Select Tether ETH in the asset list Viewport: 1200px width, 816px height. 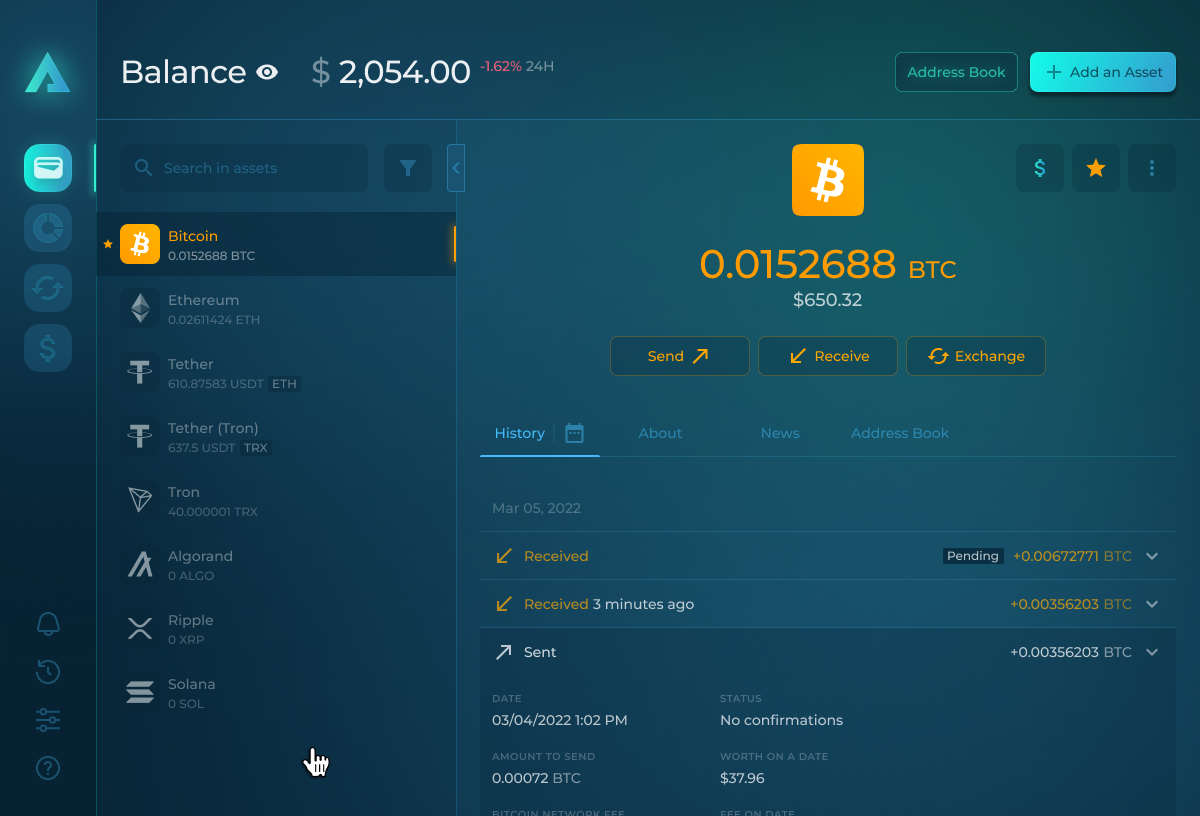pyautogui.click(x=276, y=372)
